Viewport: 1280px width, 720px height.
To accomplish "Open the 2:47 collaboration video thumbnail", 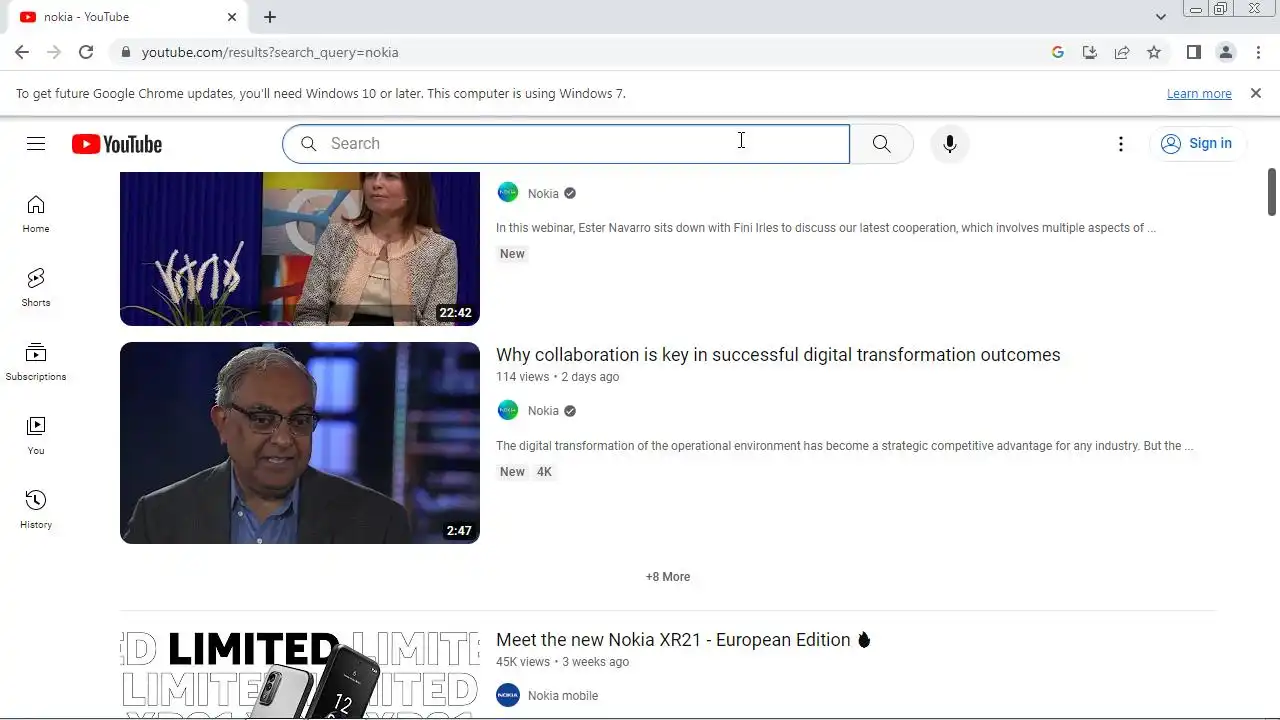I will (300, 443).
